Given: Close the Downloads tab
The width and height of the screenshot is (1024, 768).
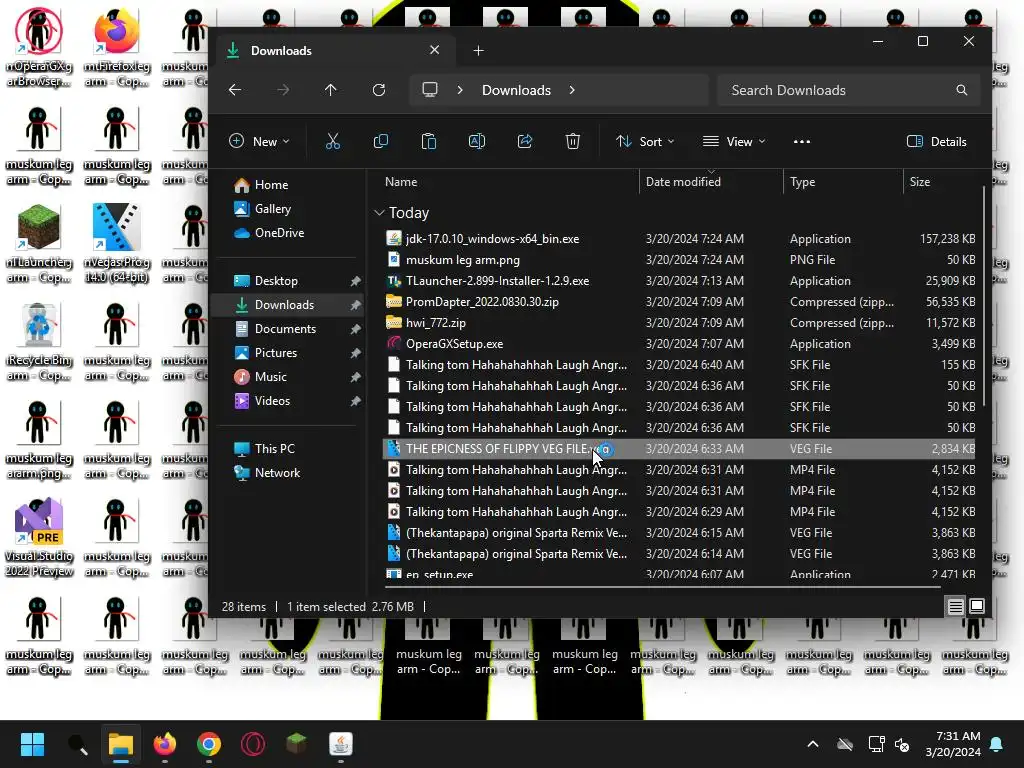Looking at the screenshot, I should pyautogui.click(x=434, y=50).
